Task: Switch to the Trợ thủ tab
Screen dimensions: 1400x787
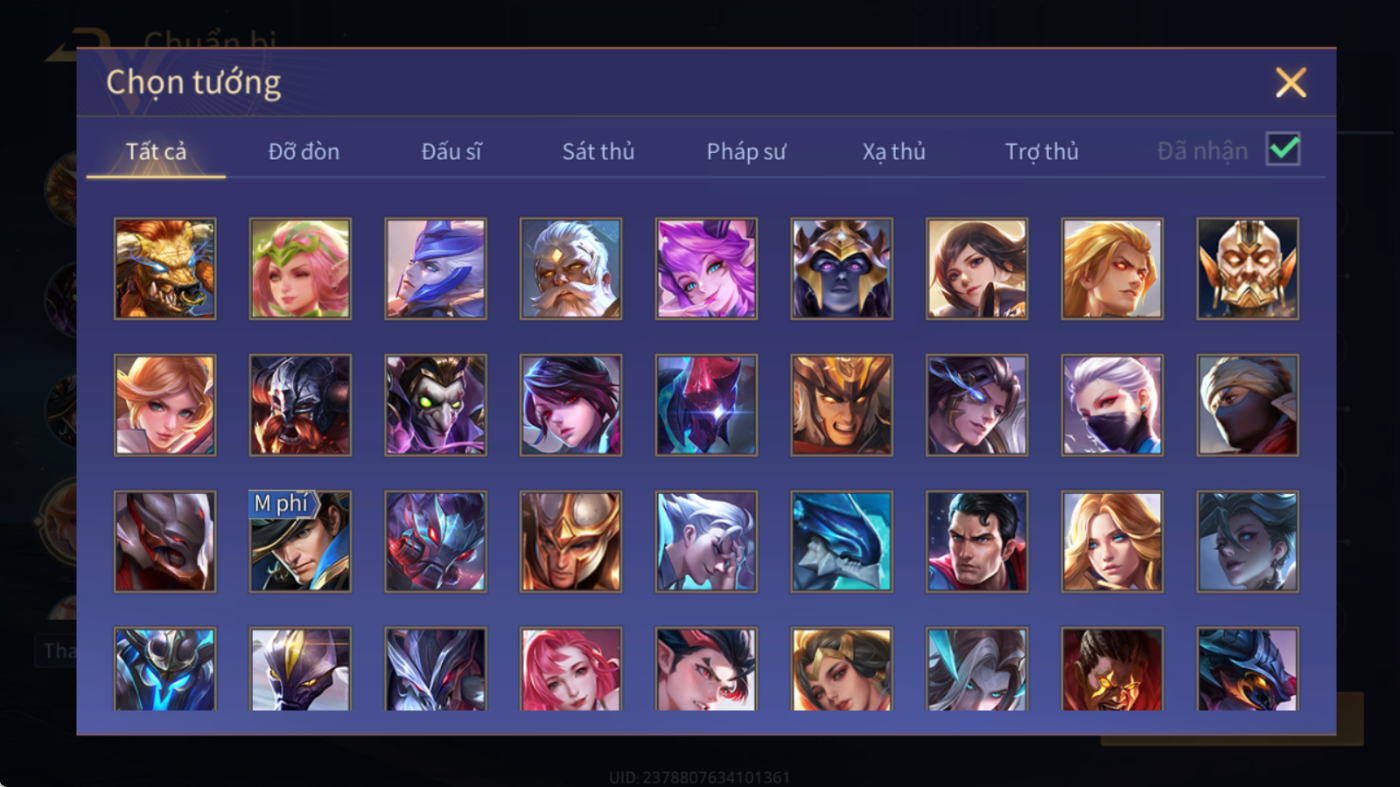Action: point(1042,152)
